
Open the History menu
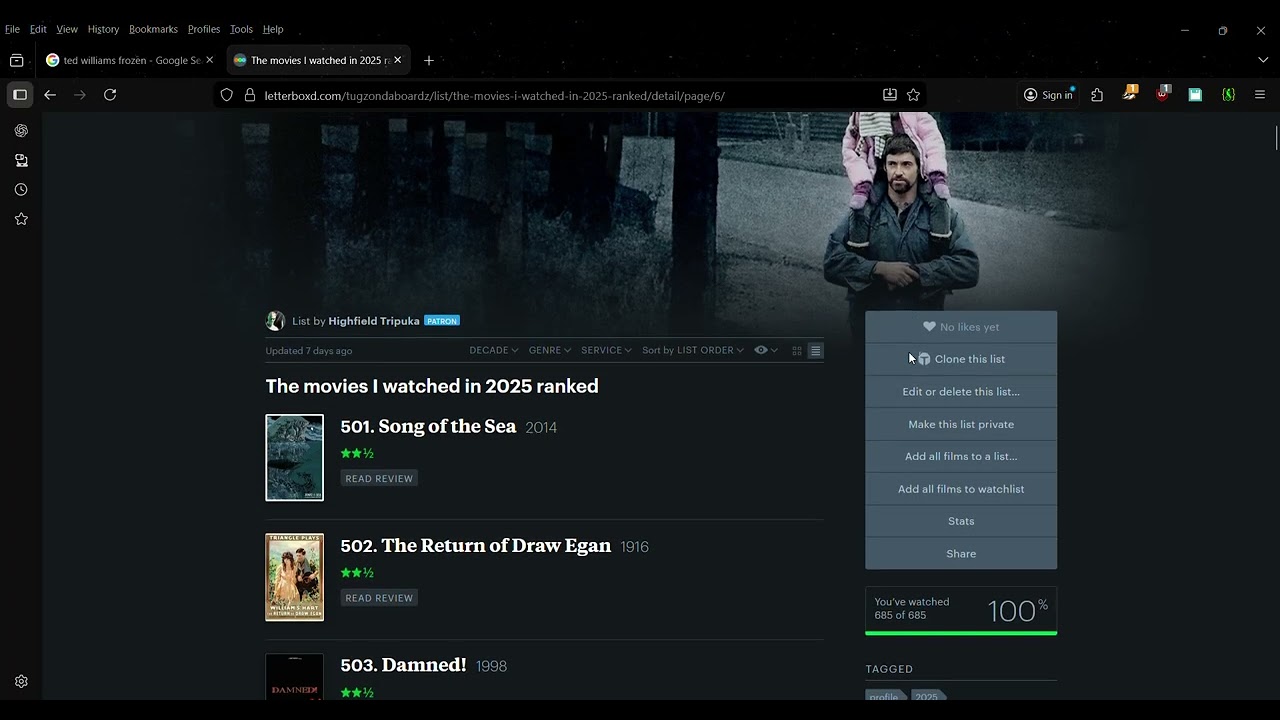pyautogui.click(x=103, y=29)
